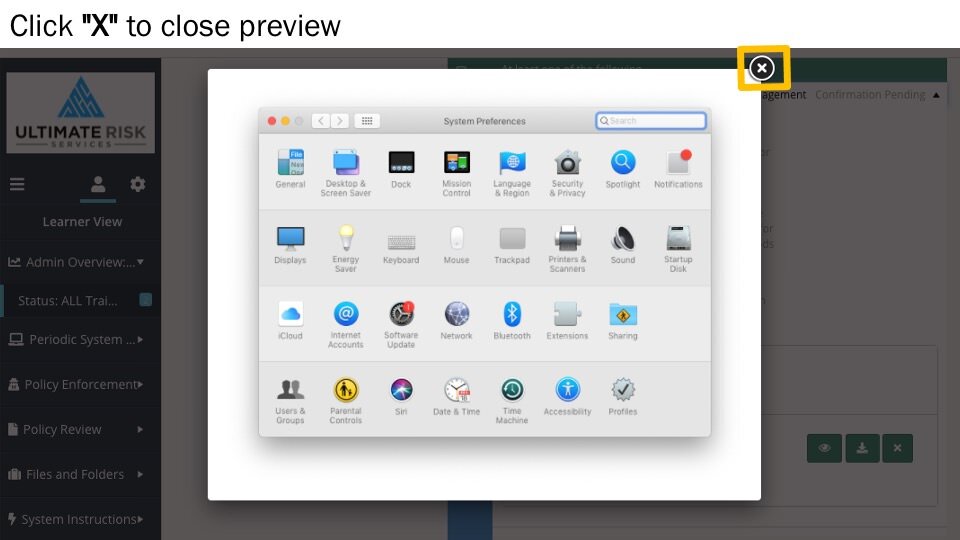Close the preview with the X icon
Image resolution: width=960 pixels, height=540 pixels.
coord(762,68)
